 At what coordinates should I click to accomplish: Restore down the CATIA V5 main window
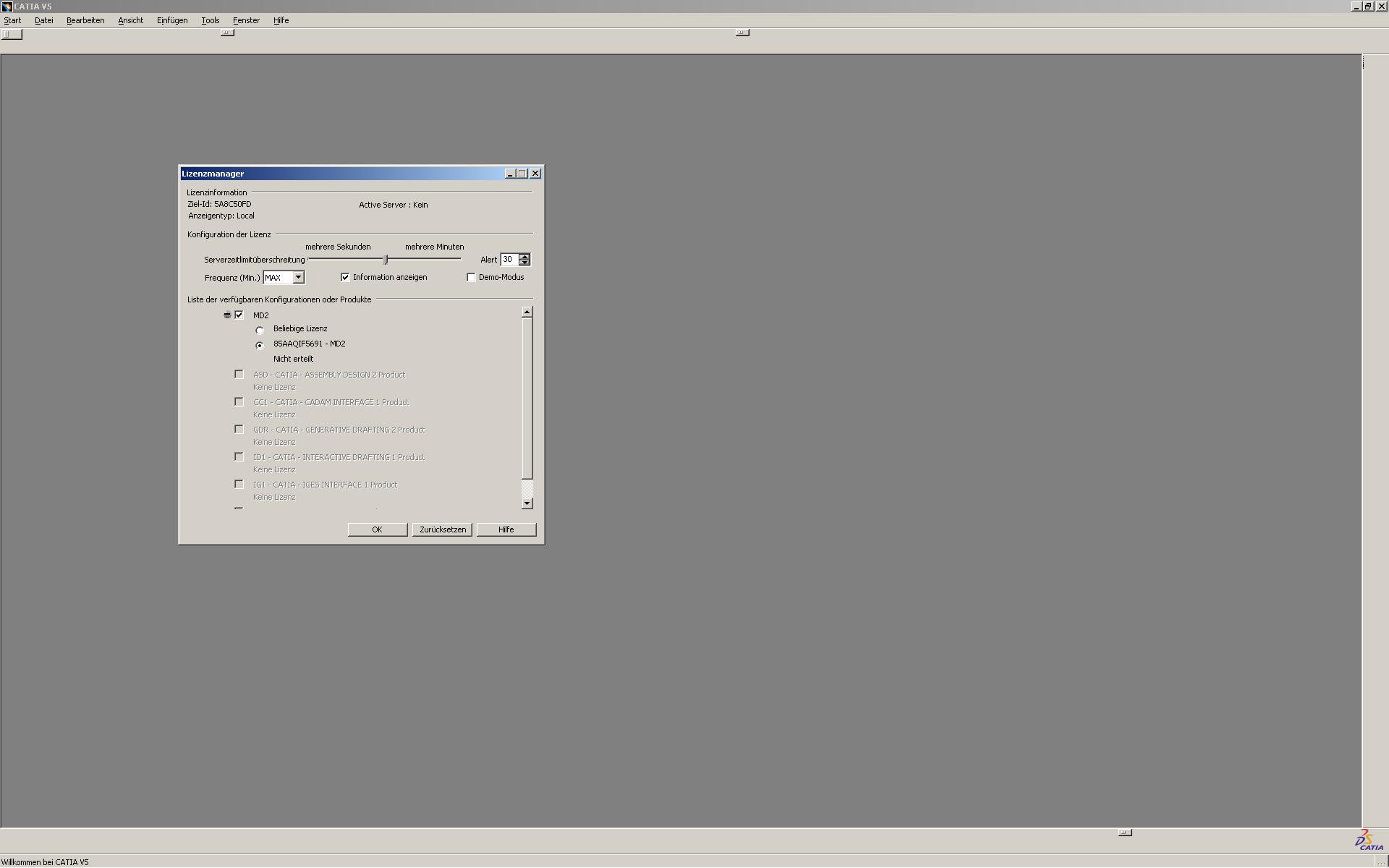[x=1368, y=6]
